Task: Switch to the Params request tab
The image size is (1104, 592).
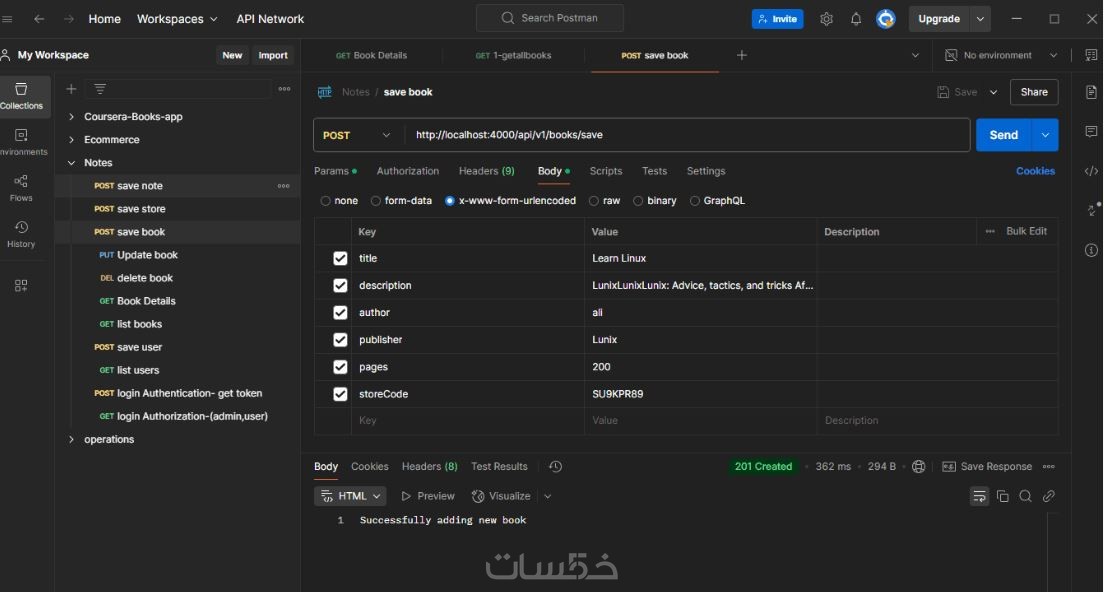Action: [335, 171]
